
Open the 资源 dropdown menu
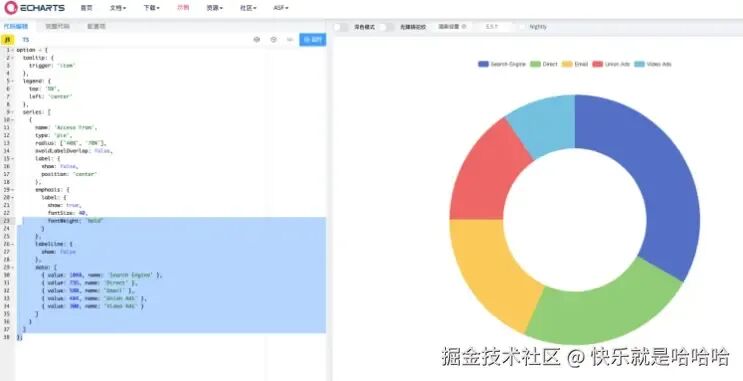point(215,8)
